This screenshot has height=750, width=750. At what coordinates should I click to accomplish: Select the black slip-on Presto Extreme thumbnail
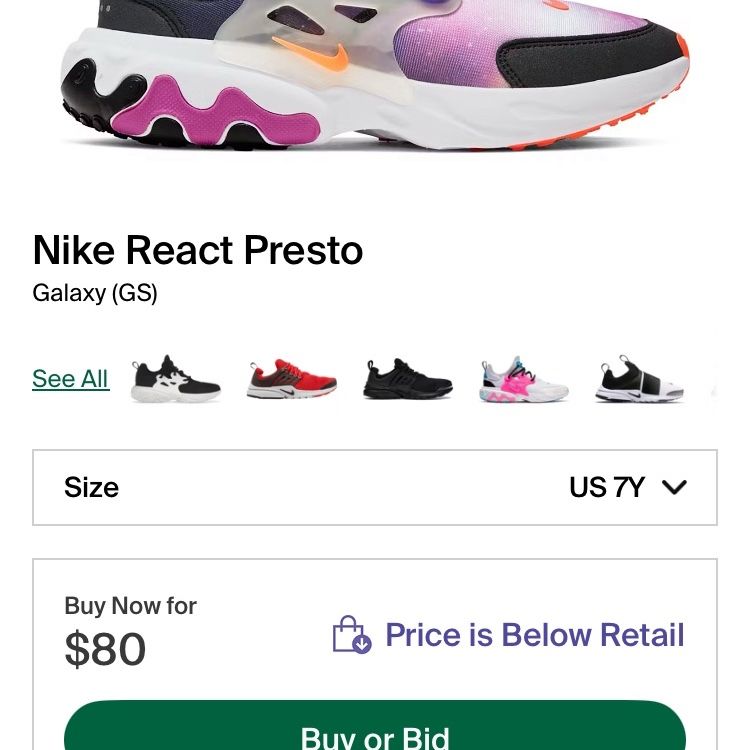(x=640, y=379)
